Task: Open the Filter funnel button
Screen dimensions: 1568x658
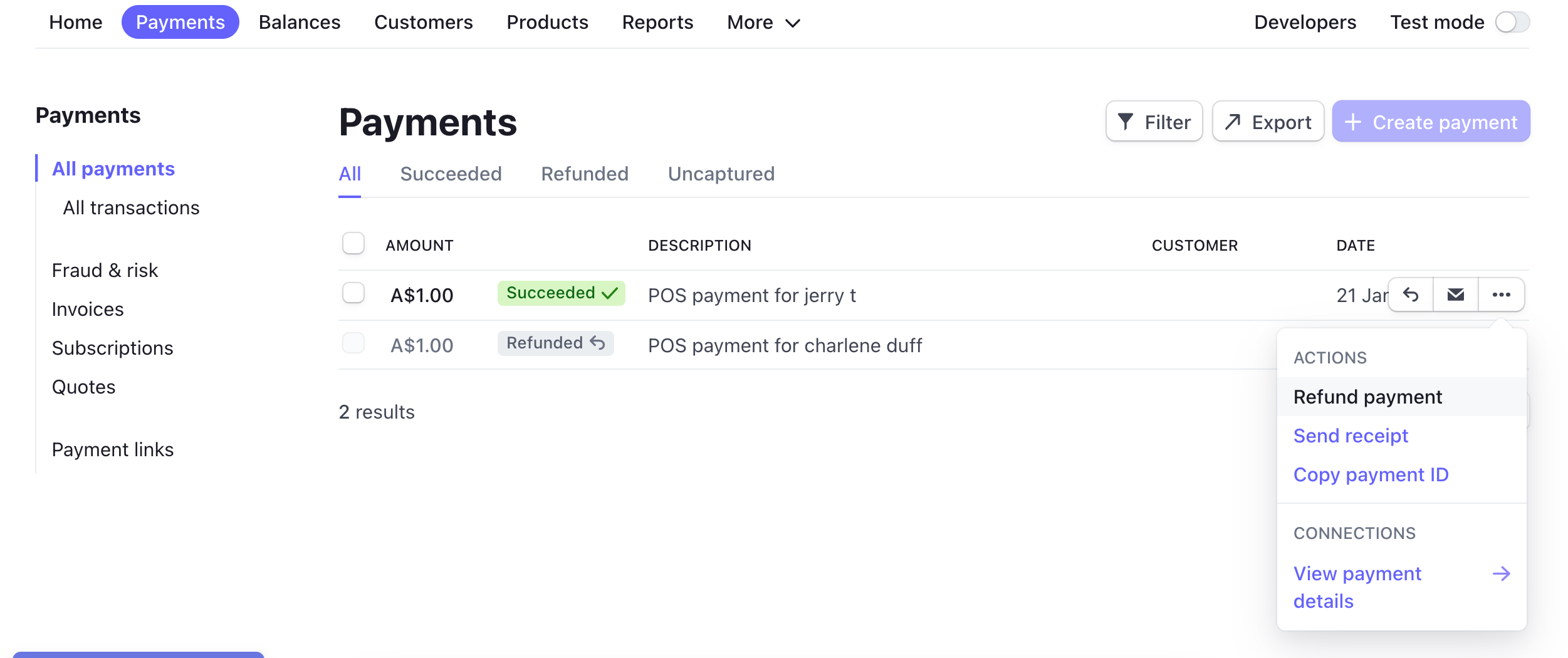Action: (x=1154, y=122)
